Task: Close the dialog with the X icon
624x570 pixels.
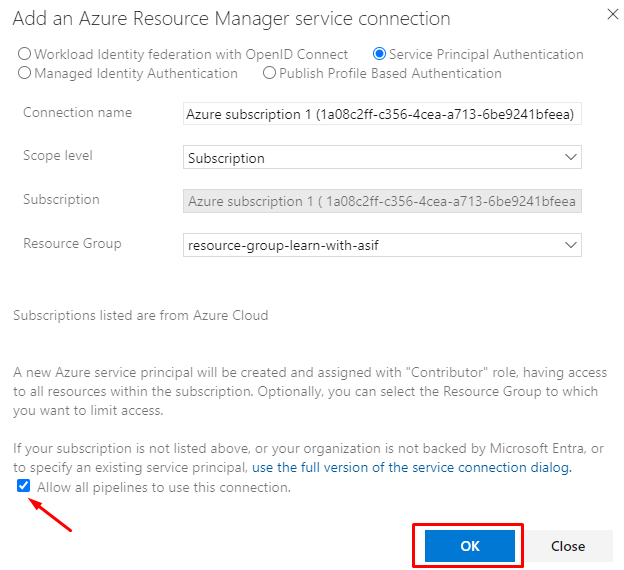Action: point(612,14)
